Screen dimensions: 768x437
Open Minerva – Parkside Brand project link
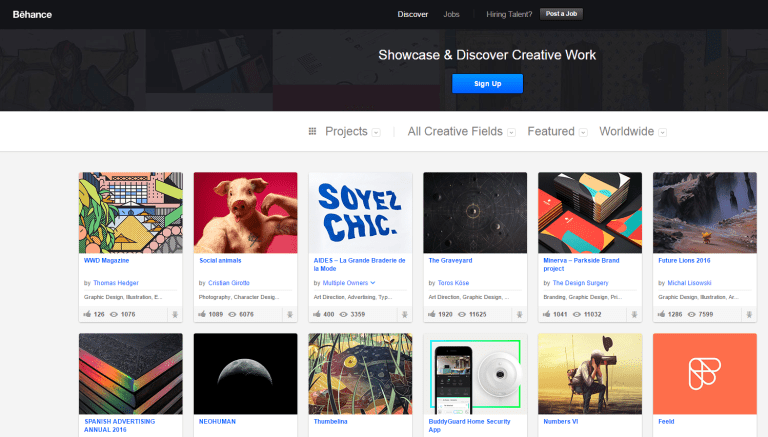pyautogui.click(x=581, y=265)
